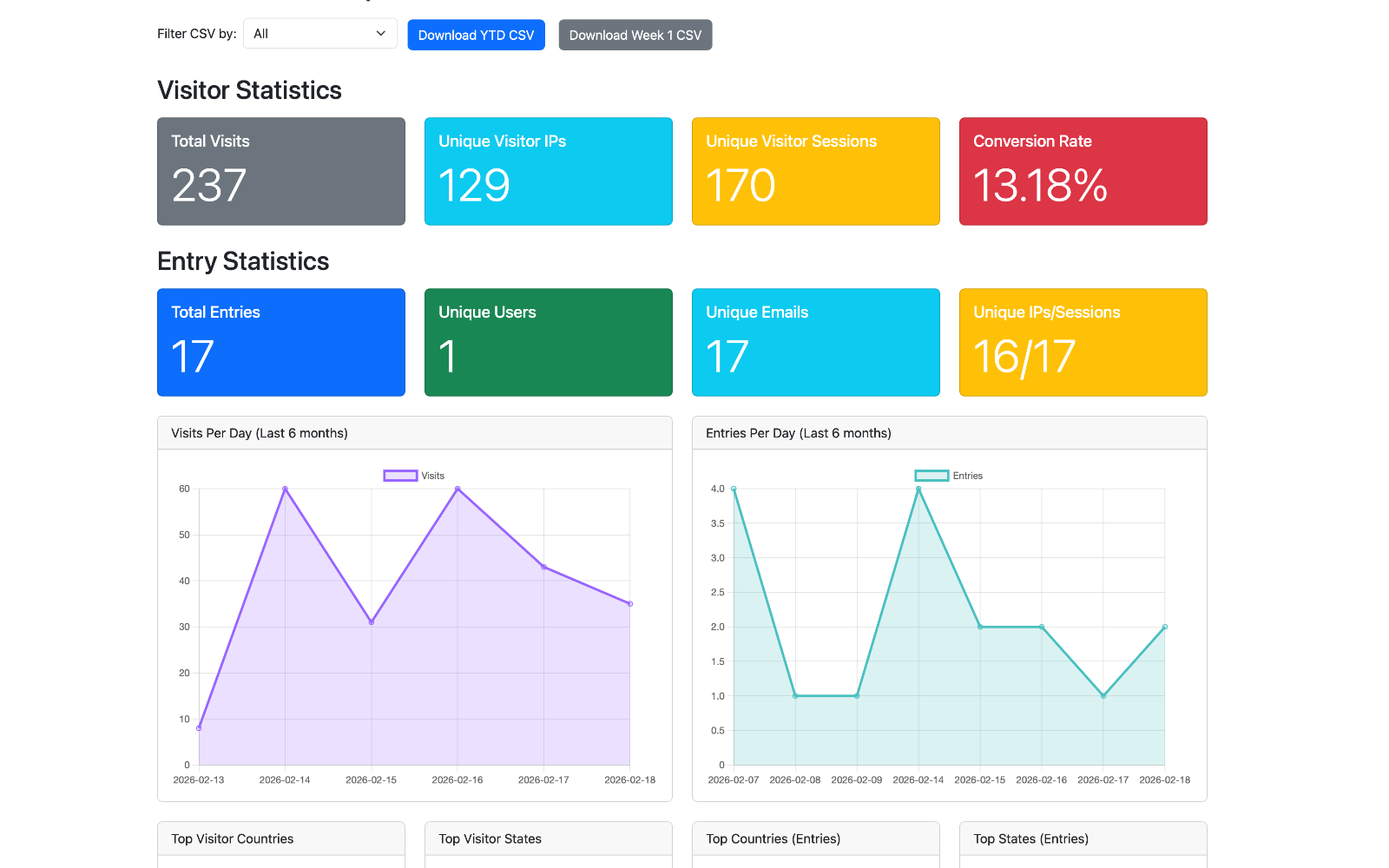The image size is (1389, 868).
Task: Click the dropdown chevron beside "All"
Action: [x=380, y=33]
